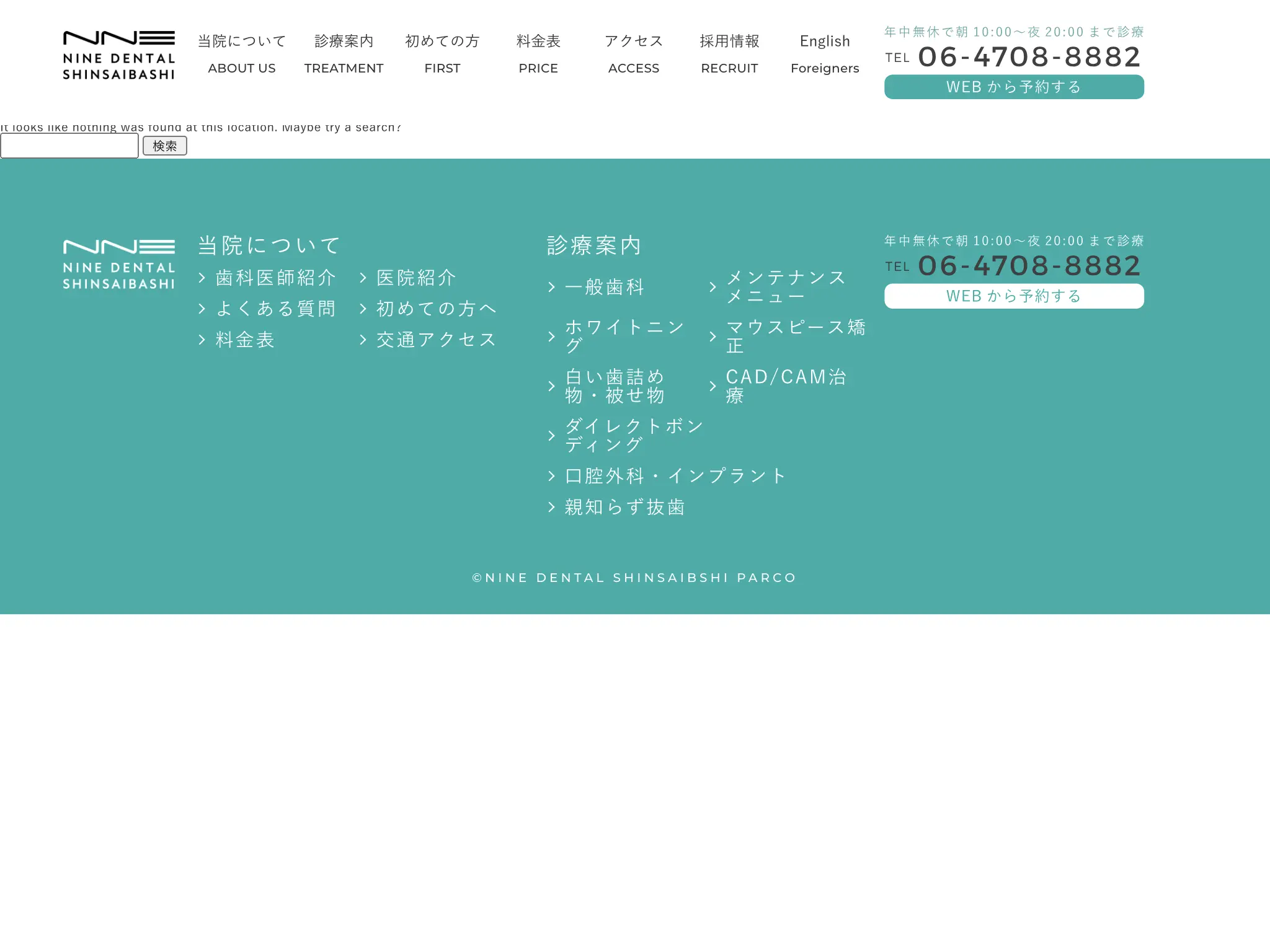This screenshot has height=952, width=1270.
Task: Open the footer 交通アクセス link
Action: point(437,340)
